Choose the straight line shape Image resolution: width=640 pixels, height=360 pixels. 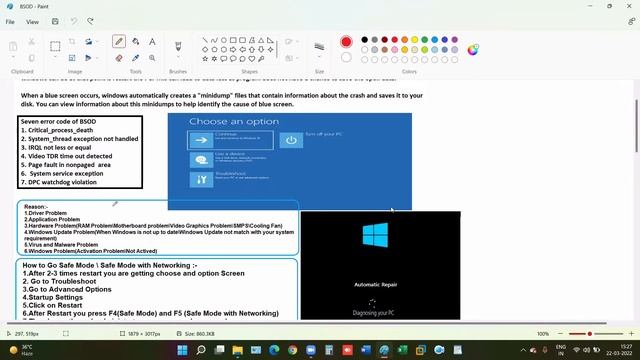click(205, 40)
